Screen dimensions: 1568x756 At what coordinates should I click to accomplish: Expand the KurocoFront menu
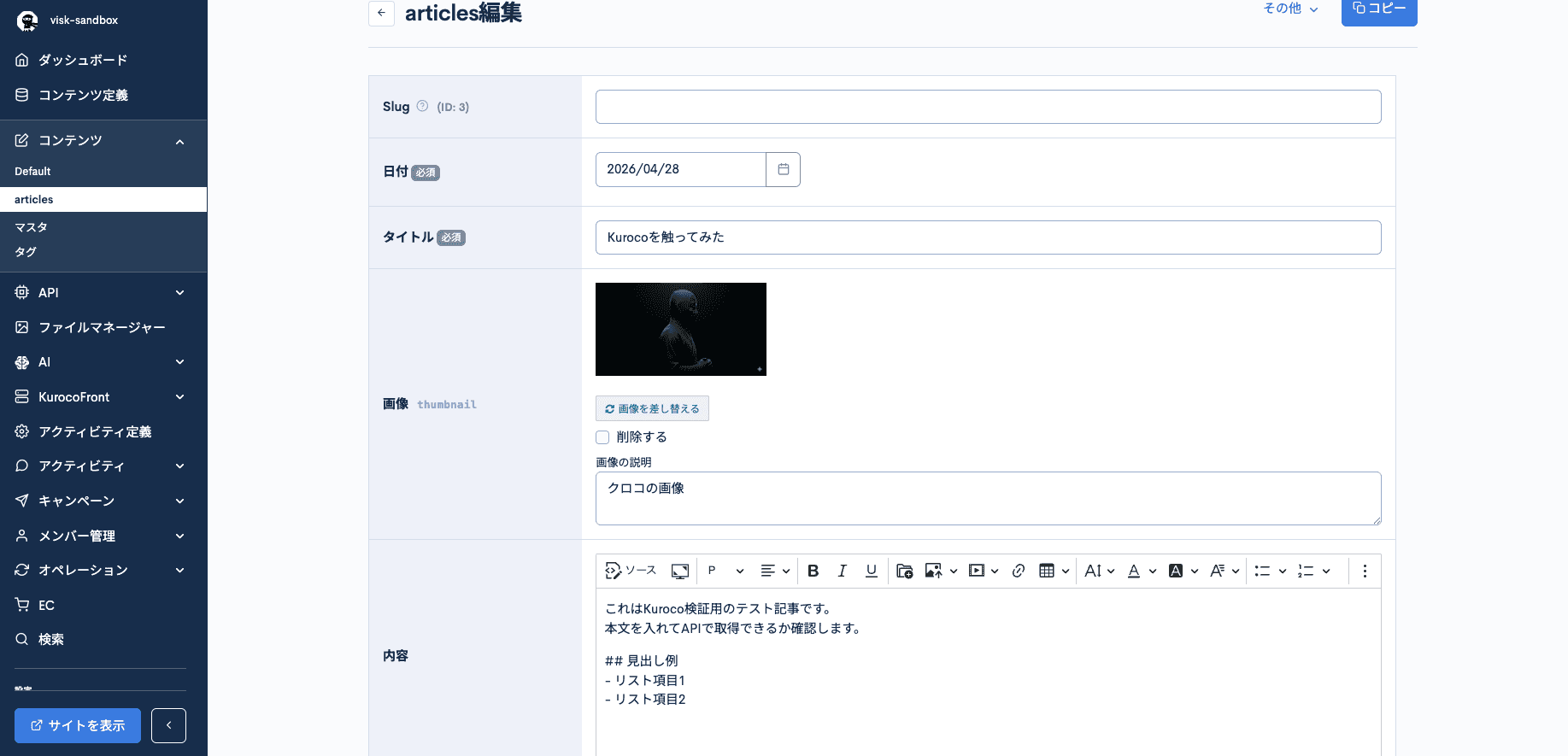(x=103, y=397)
